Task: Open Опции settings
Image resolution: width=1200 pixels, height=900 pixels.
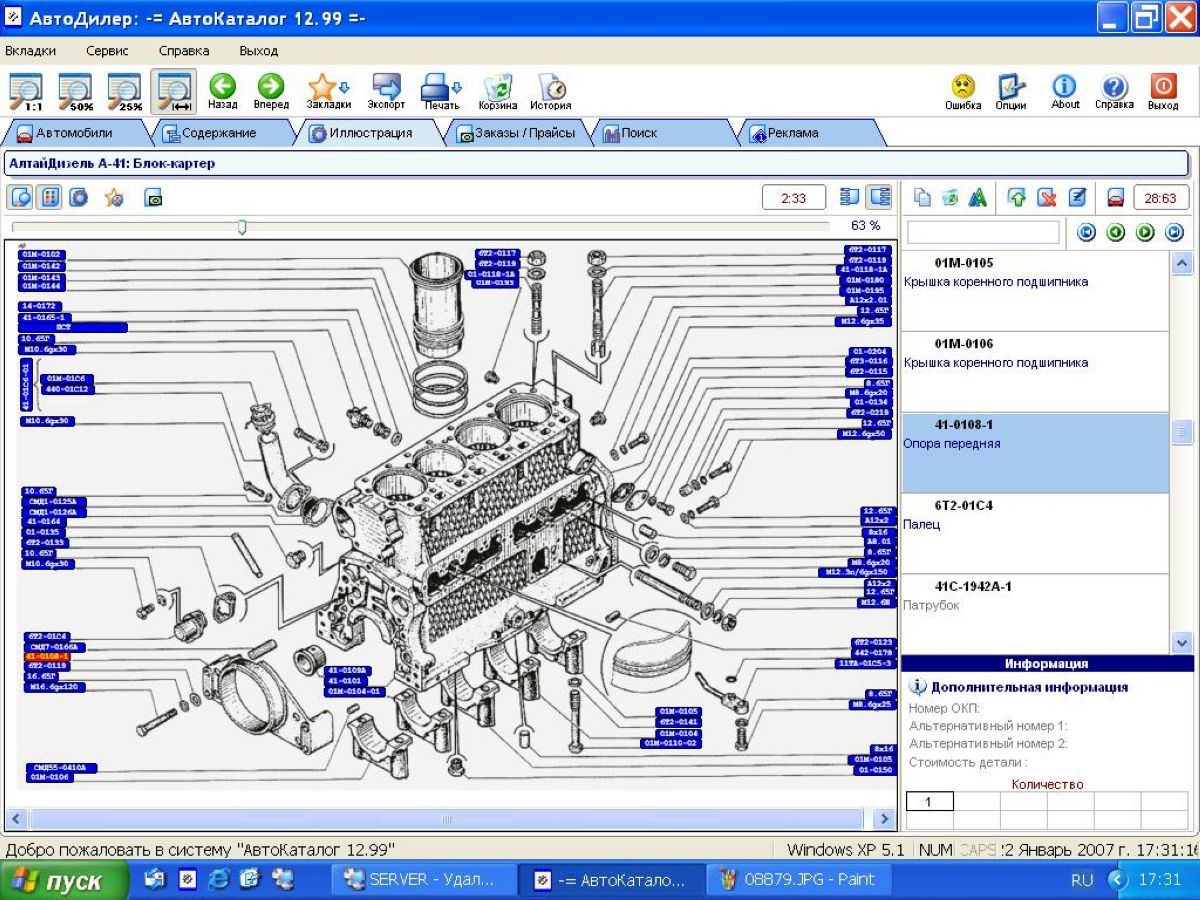Action: [x=1010, y=91]
